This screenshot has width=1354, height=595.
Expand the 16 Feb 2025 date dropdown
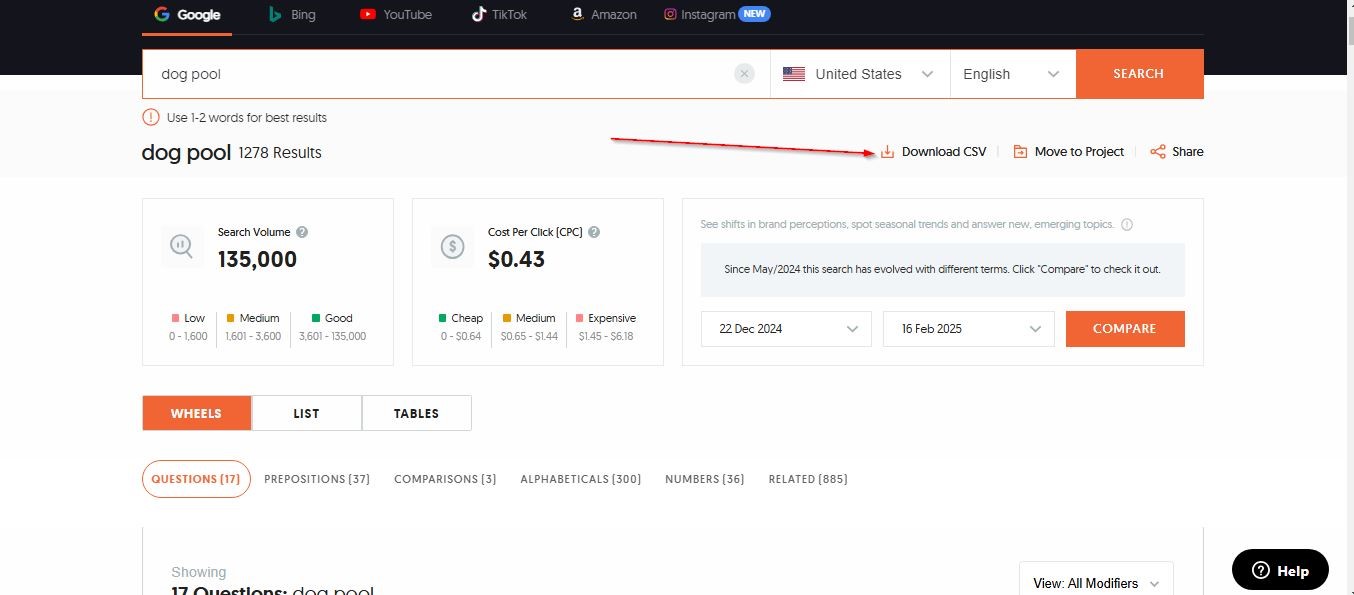click(x=968, y=329)
